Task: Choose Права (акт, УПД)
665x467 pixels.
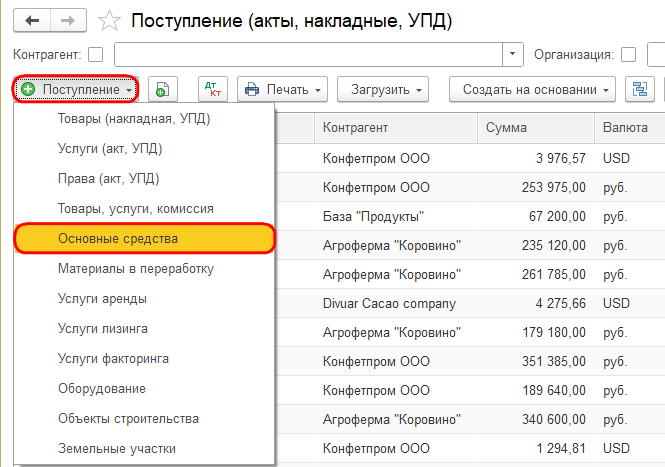Action: click(144, 179)
